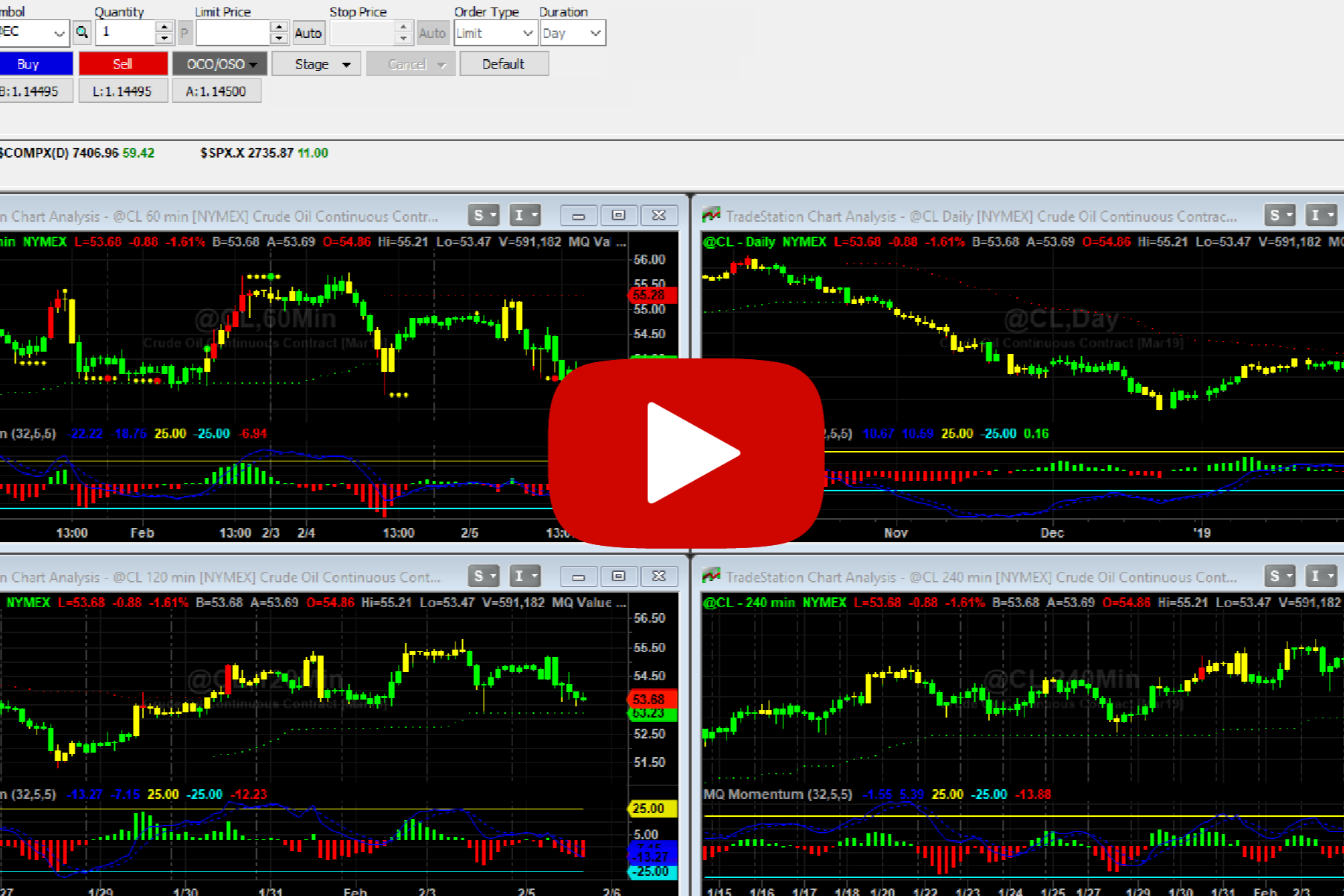Screen dimensions: 1344x896
Task: Restore the 60 min chart window
Action: (618, 216)
